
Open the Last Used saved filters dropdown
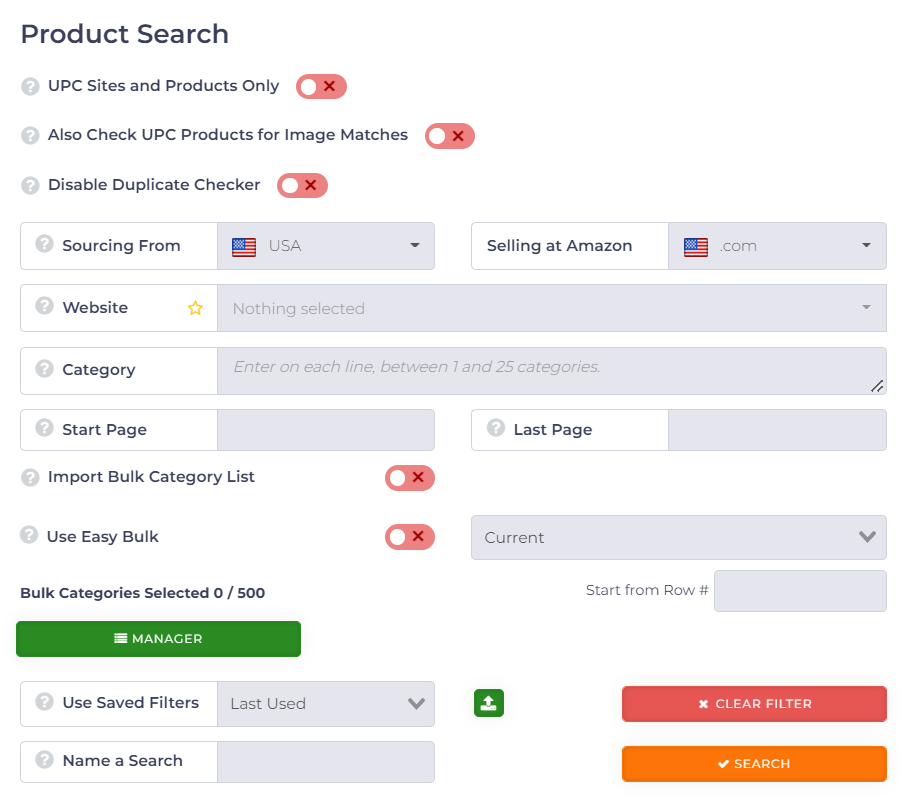(x=326, y=704)
